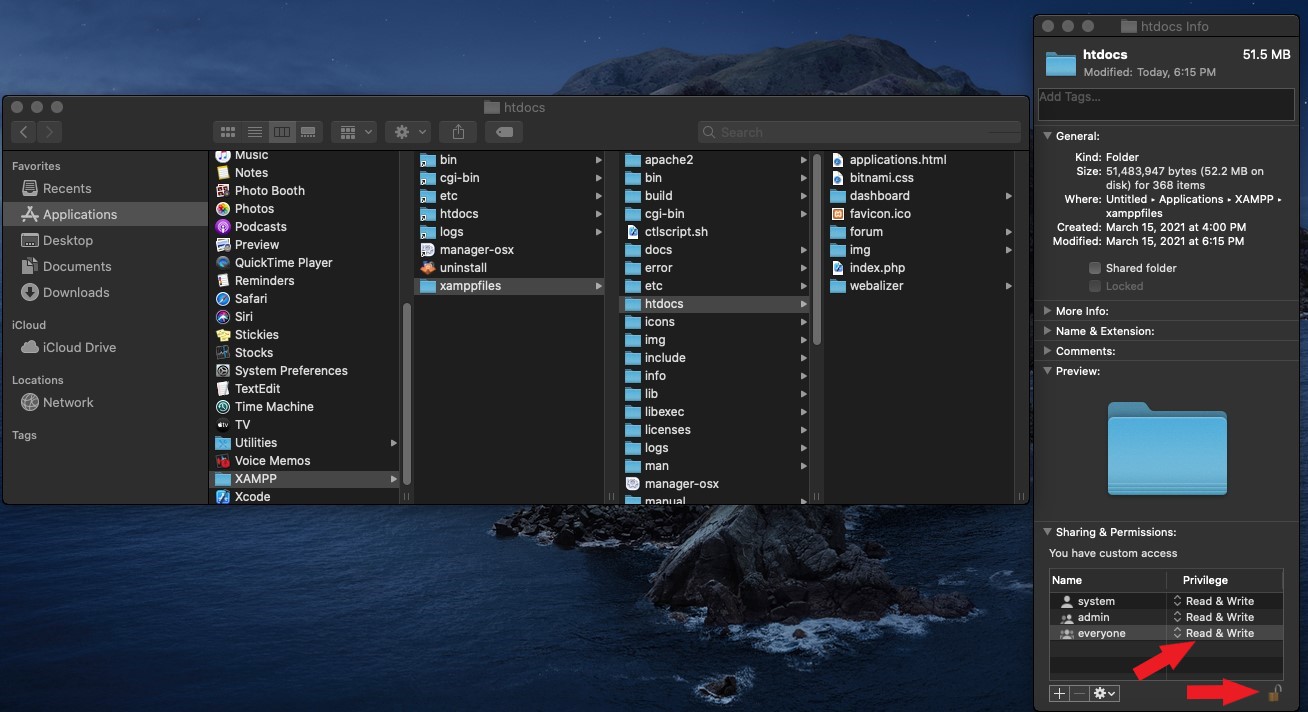Expand the webalizer folder arrow
Image resolution: width=1308 pixels, height=712 pixels.
coord(1009,285)
